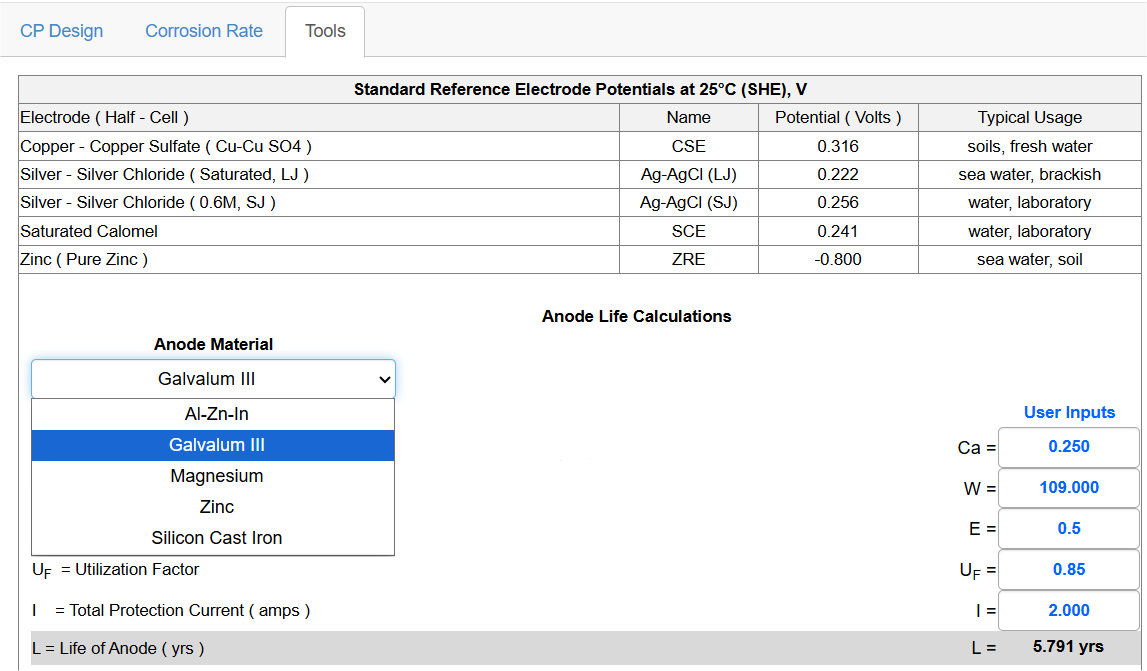Viewport: 1147px width, 671px height.
Task: Edit the Ca input field
Action: (1068, 447)
